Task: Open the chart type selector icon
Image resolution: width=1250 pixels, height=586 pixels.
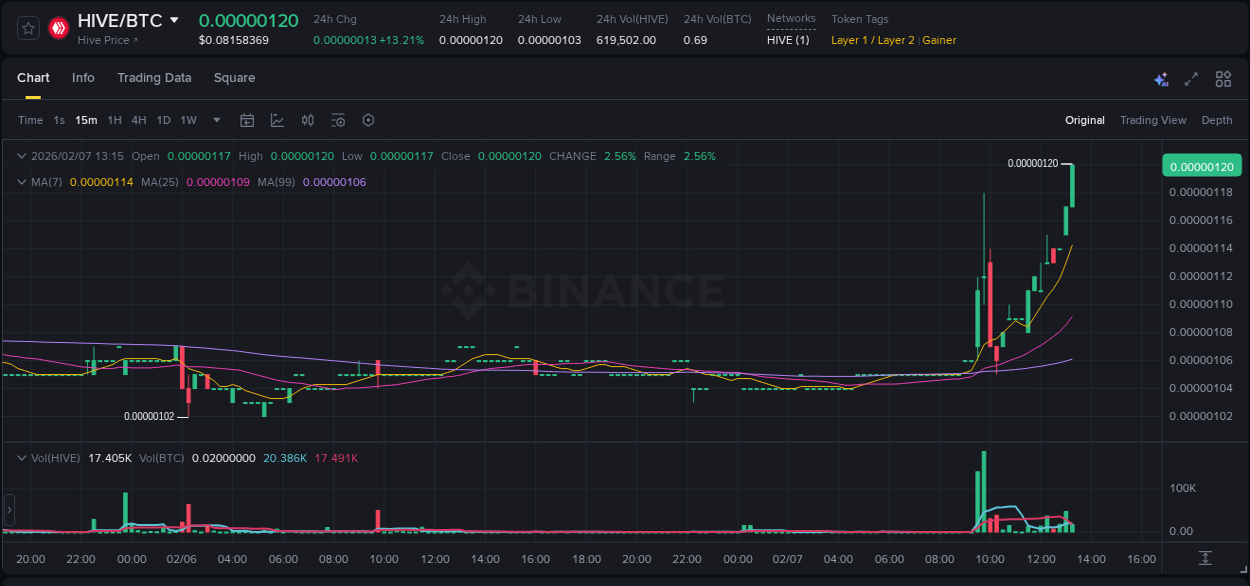Action: (x=276, y=120)
